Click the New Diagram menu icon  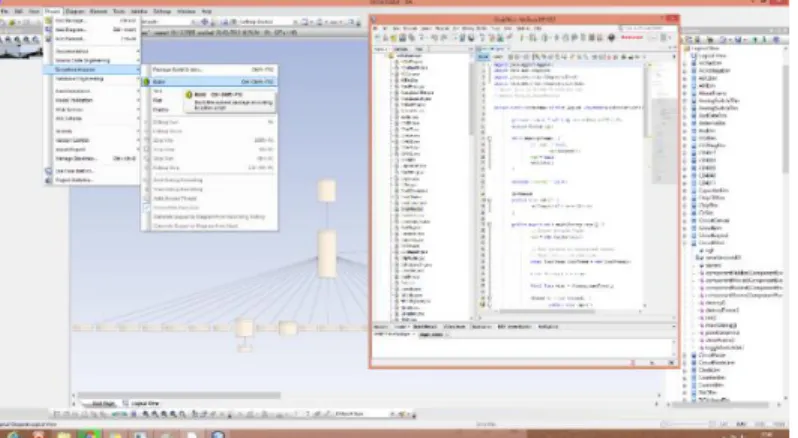point(48,30)
